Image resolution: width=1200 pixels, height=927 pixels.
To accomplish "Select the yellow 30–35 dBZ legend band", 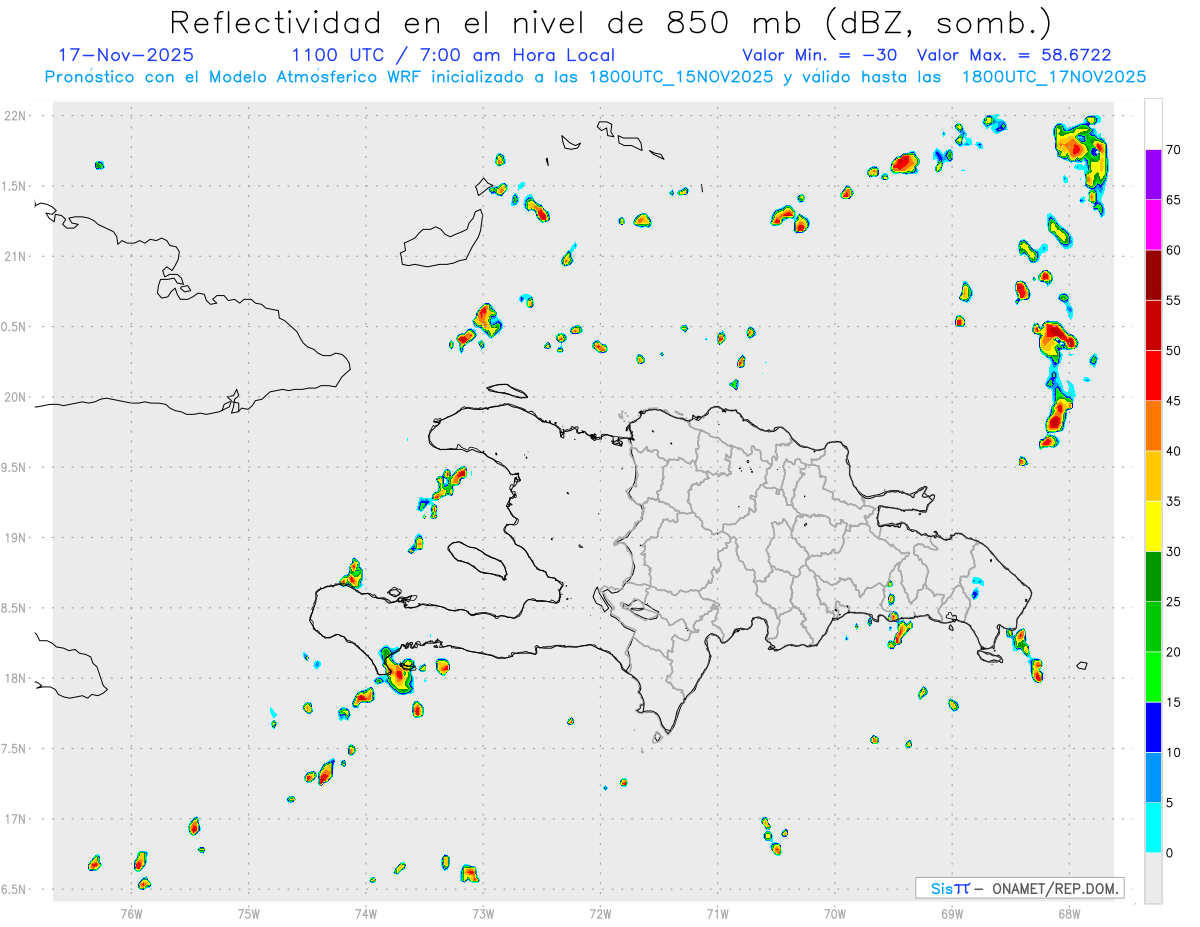I will [x=1153, y=526].
